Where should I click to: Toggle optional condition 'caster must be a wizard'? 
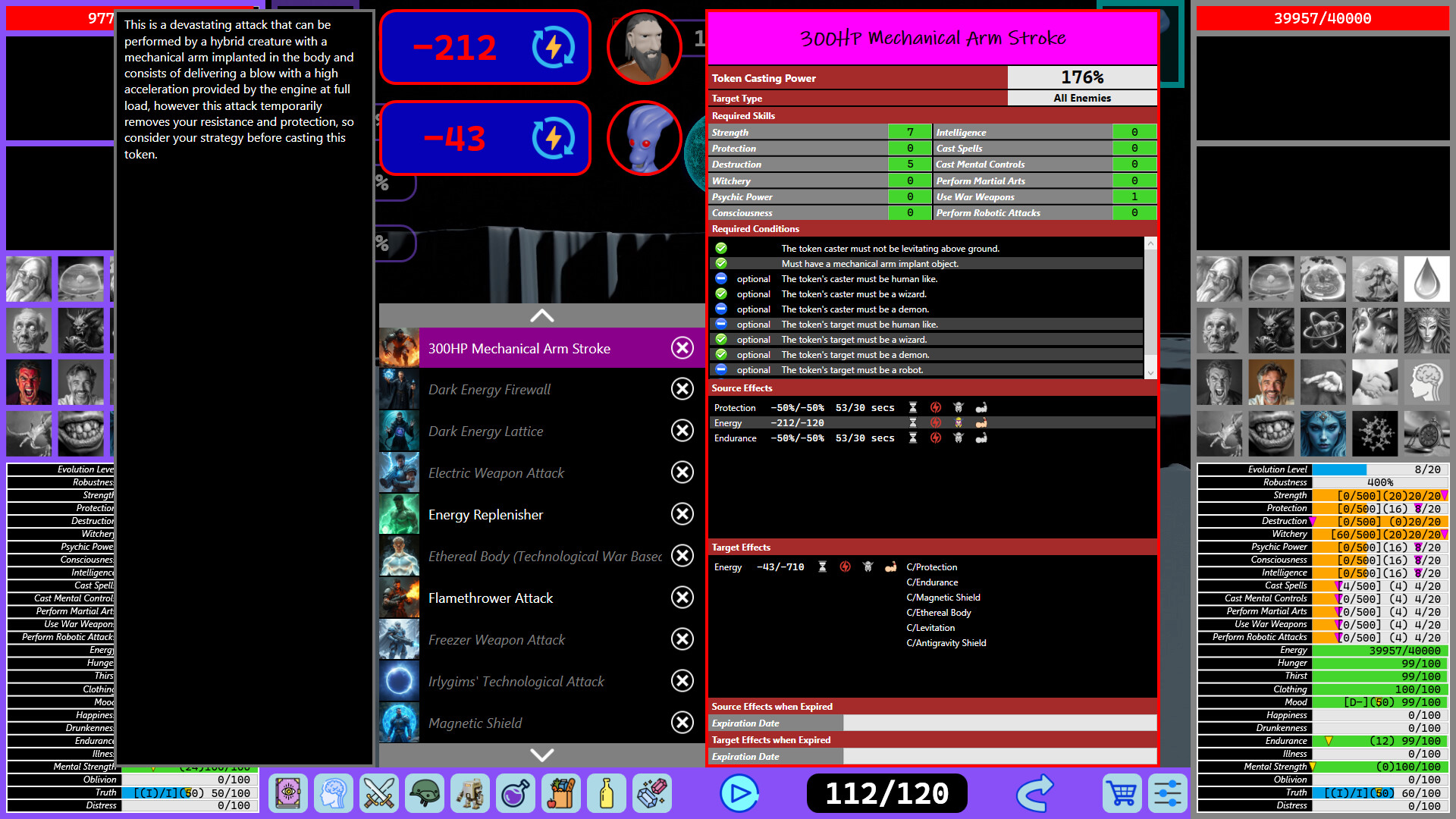point(720,293)
